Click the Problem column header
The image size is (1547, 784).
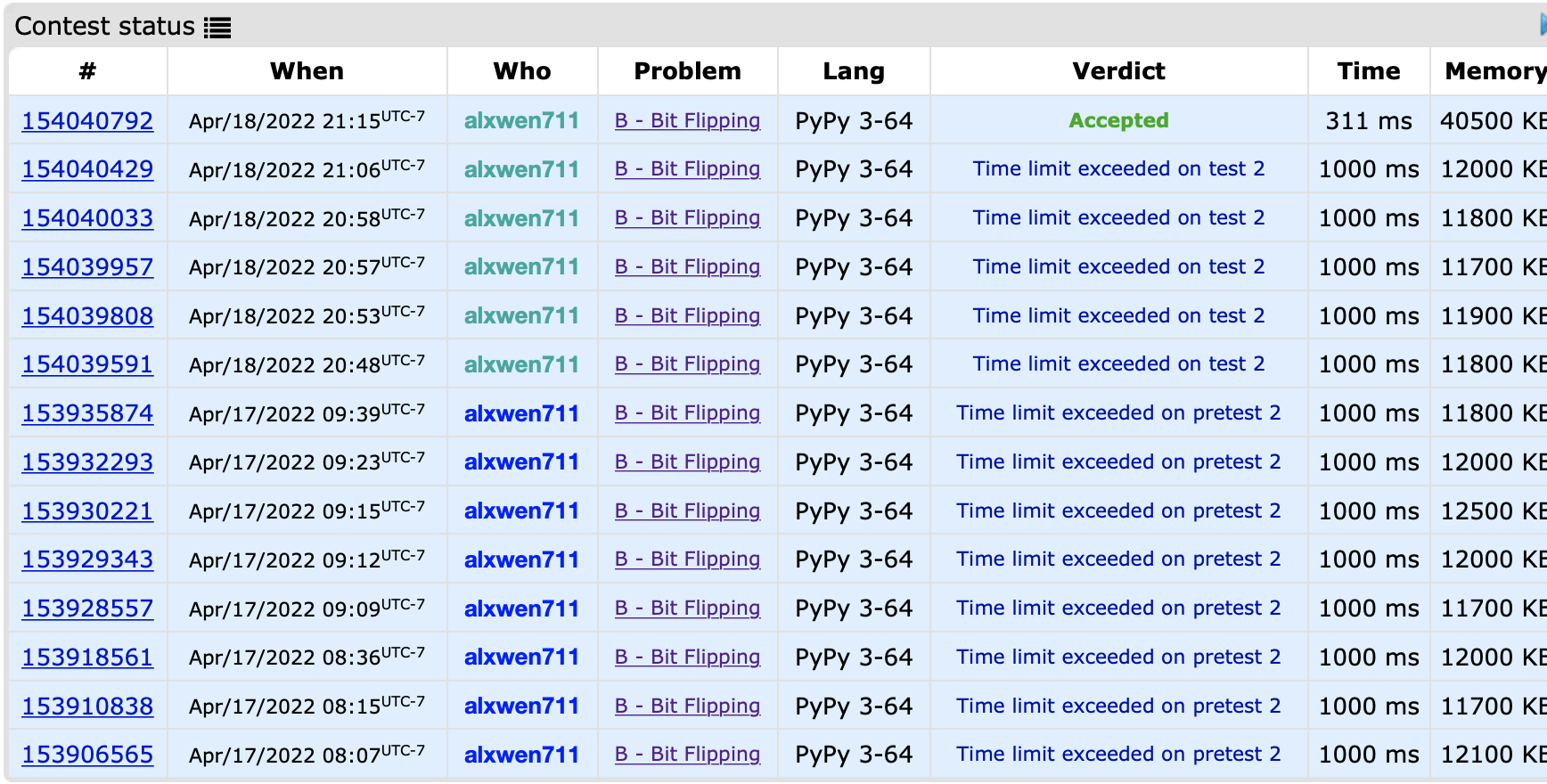coord(687,71)
